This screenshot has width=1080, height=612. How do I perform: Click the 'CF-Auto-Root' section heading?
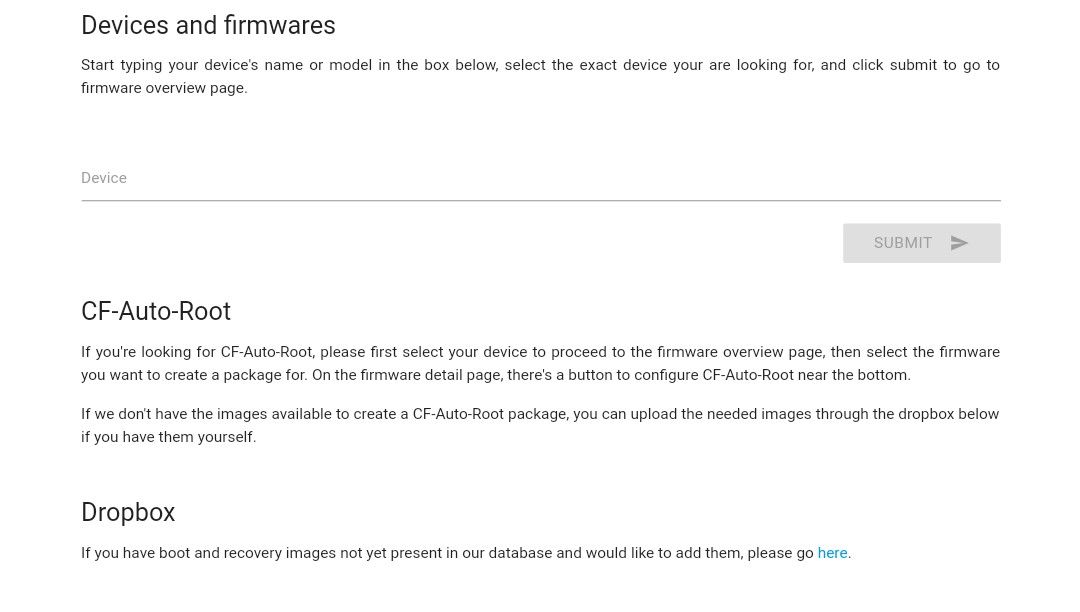point(156,311)
